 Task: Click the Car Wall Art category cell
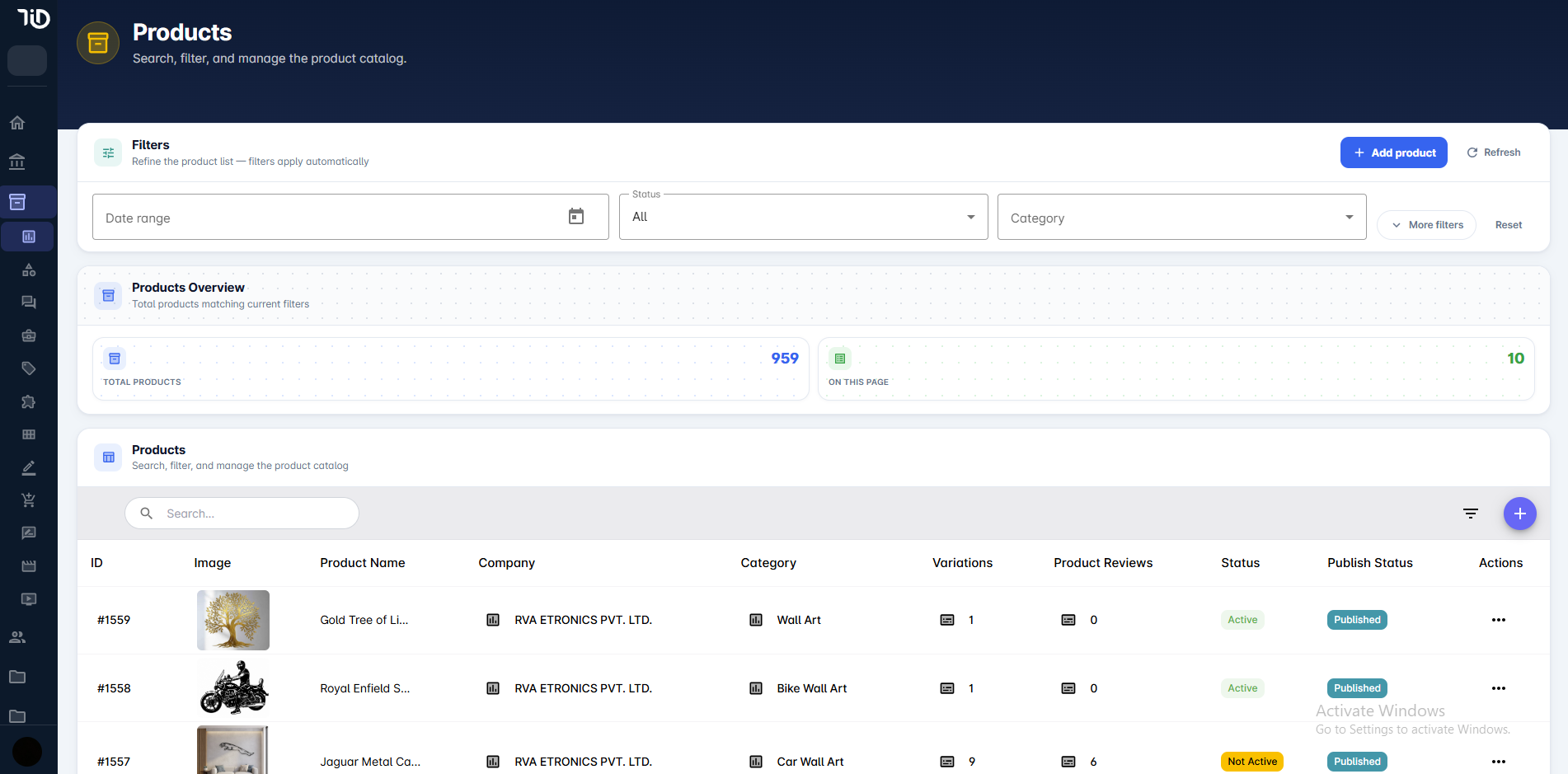810,762
